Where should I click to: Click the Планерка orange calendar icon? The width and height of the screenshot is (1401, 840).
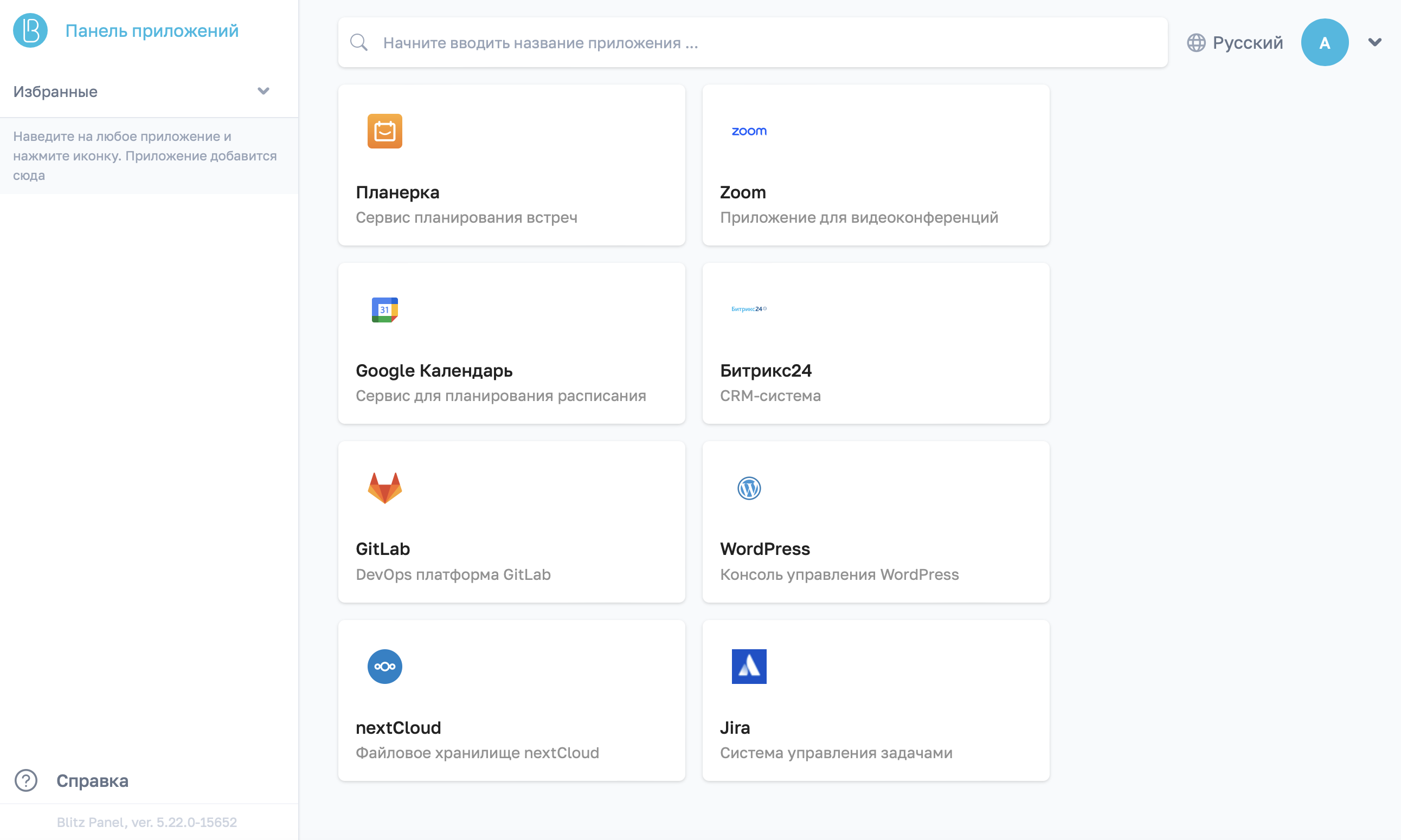[384, 131]
